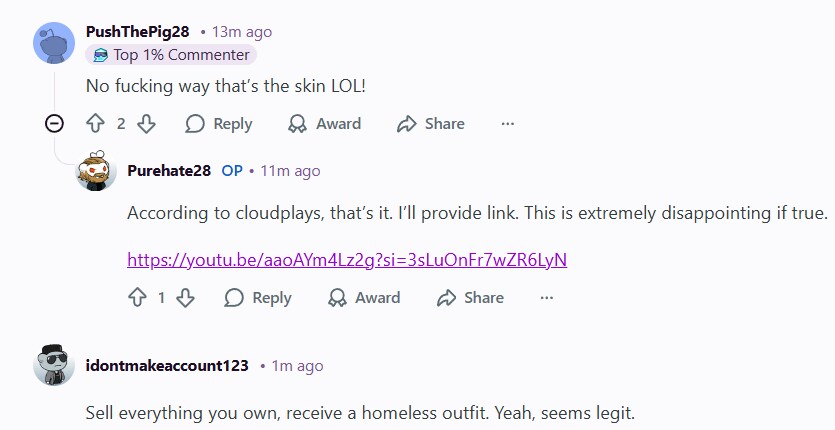Reply to Purehate28's comment
The height and width of the screenshot is (430, 835).
pos(258,297)
